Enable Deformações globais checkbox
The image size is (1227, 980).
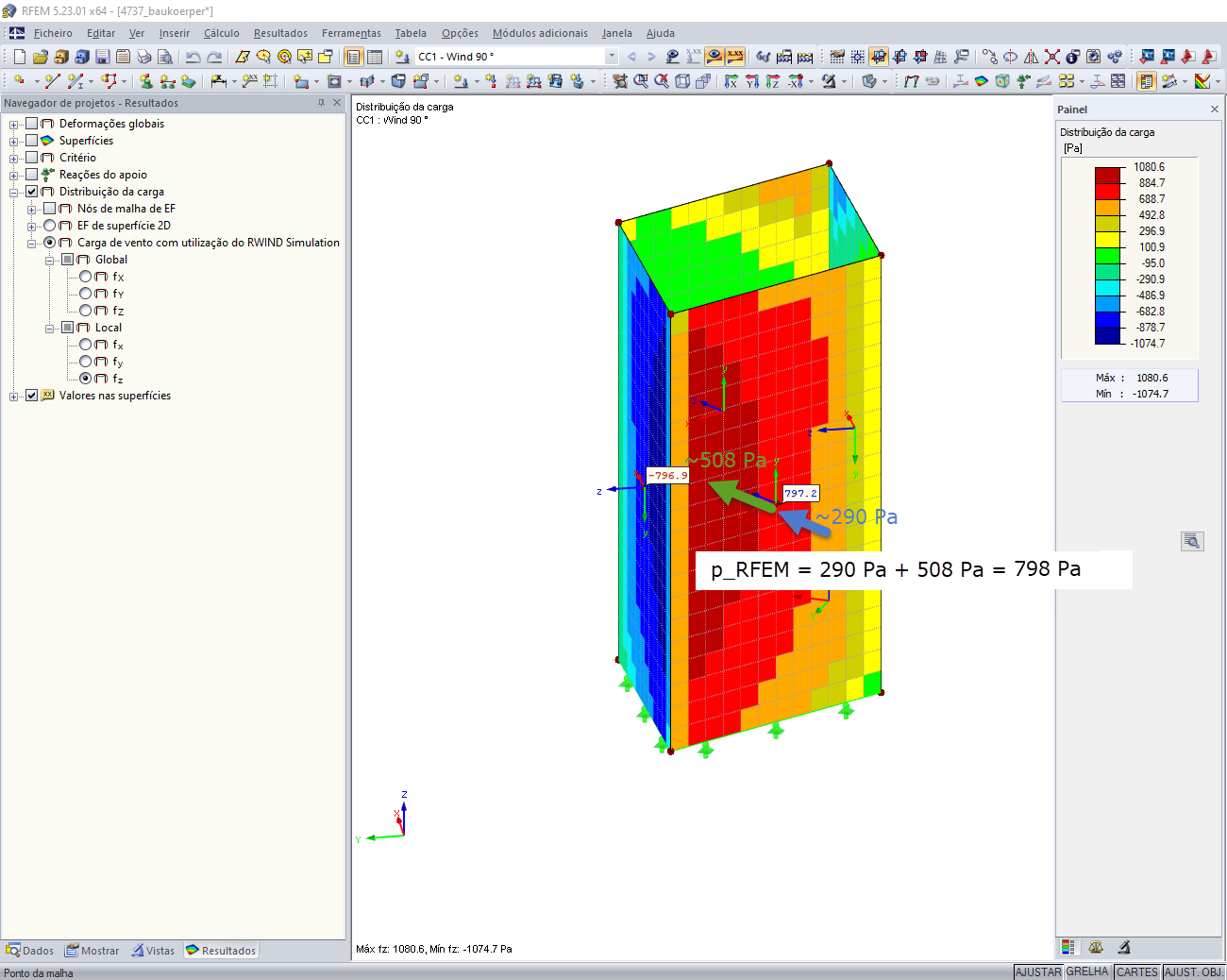32,124
